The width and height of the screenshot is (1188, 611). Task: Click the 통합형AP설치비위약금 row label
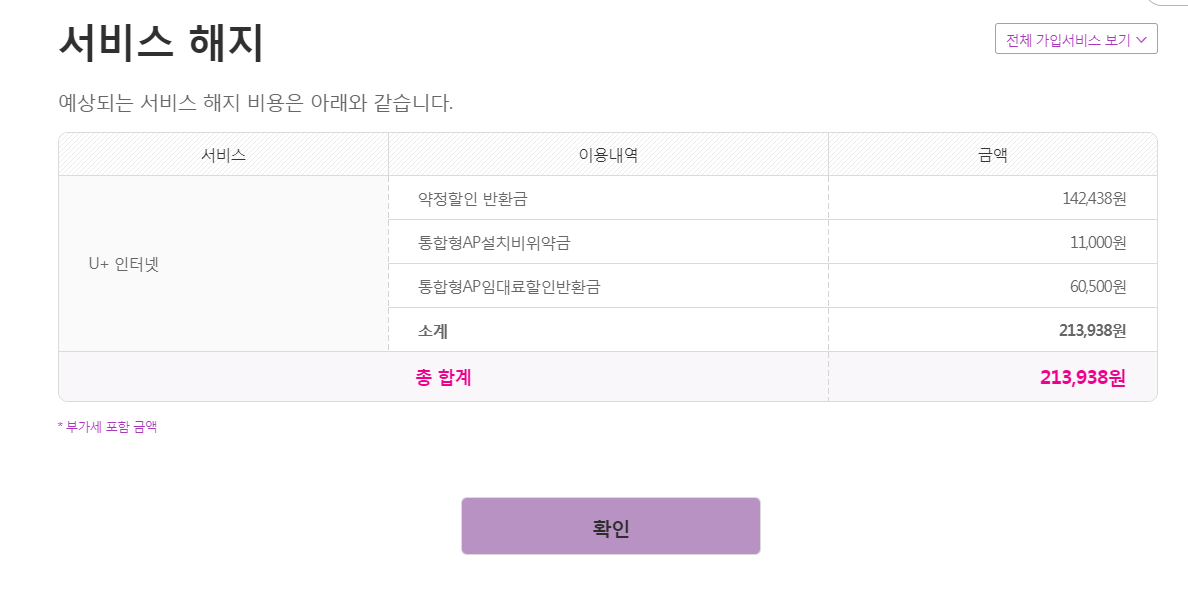pyautogui.click(x=494, y=242)
